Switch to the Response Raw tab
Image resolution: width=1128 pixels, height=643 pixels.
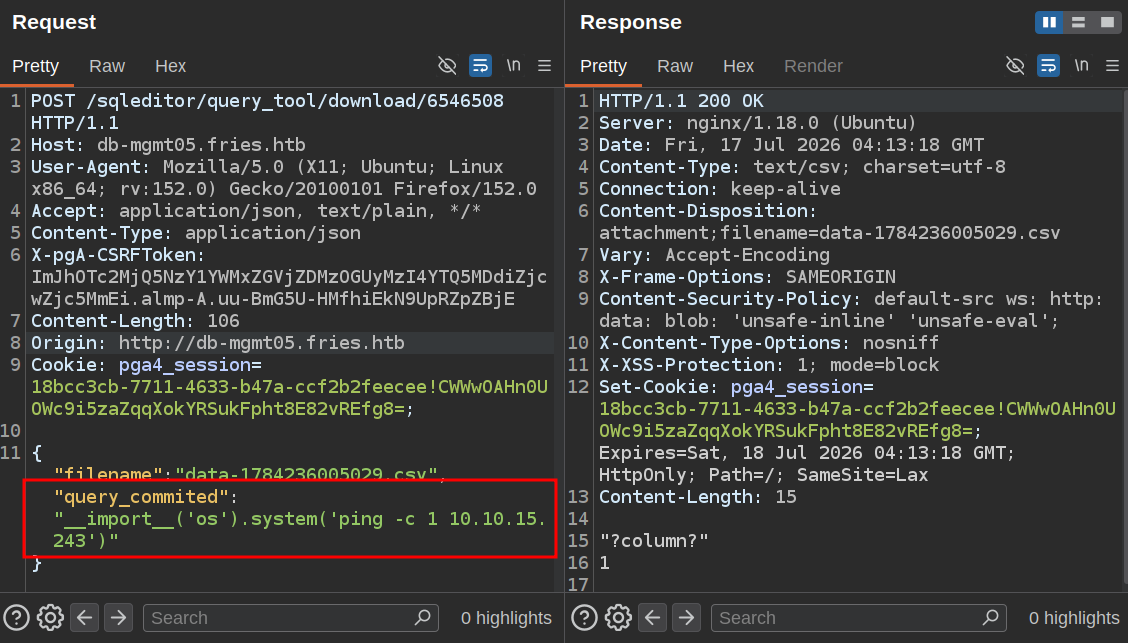675,66
